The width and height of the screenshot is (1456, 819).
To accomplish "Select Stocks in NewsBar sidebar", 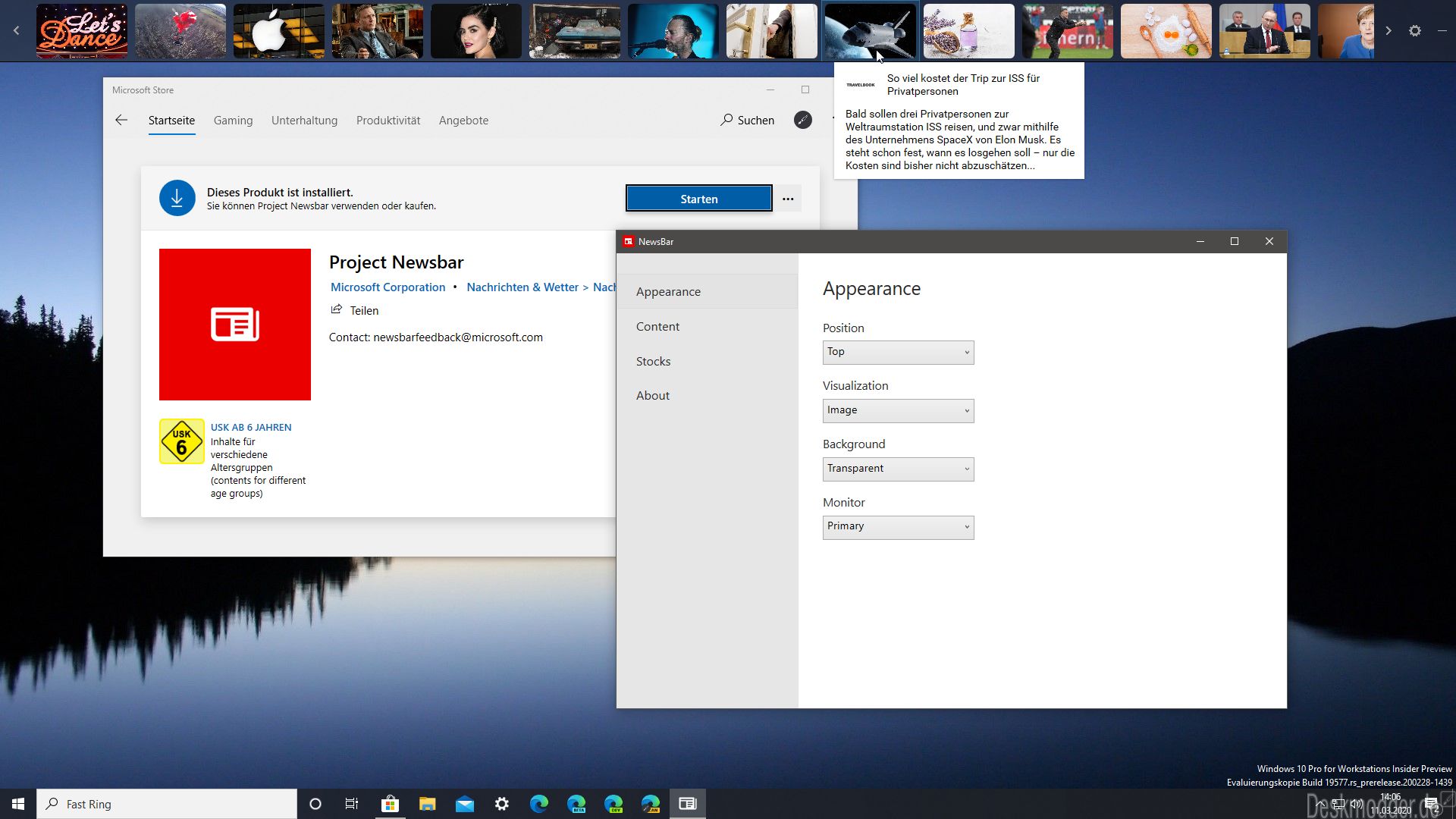I will point(707,361).
